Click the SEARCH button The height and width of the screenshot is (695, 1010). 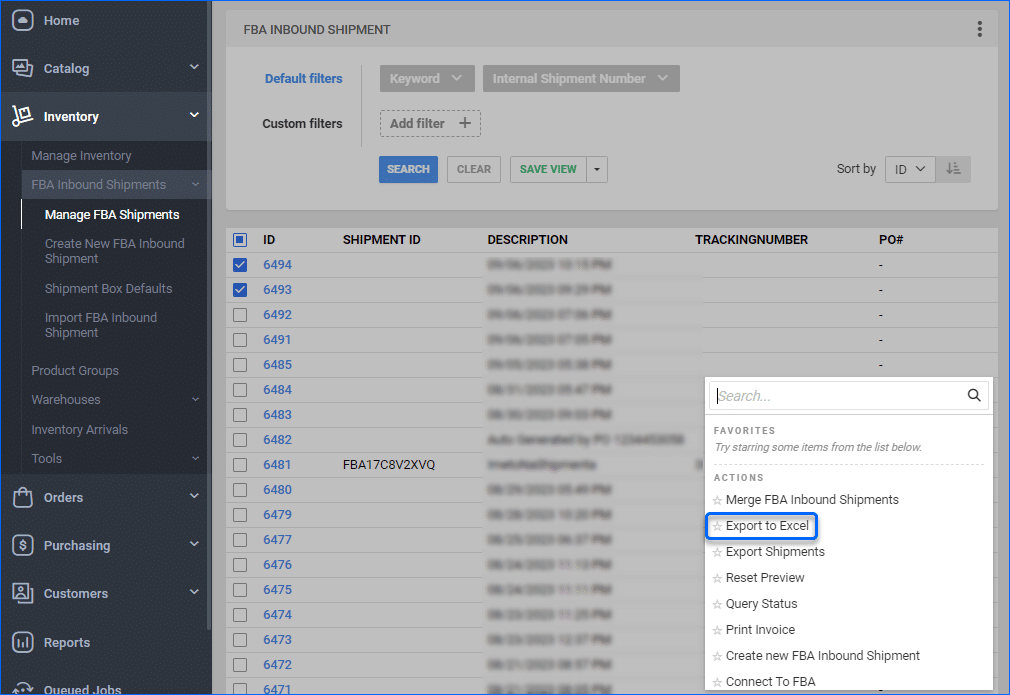pyautogui.click(x=408, y=169)
